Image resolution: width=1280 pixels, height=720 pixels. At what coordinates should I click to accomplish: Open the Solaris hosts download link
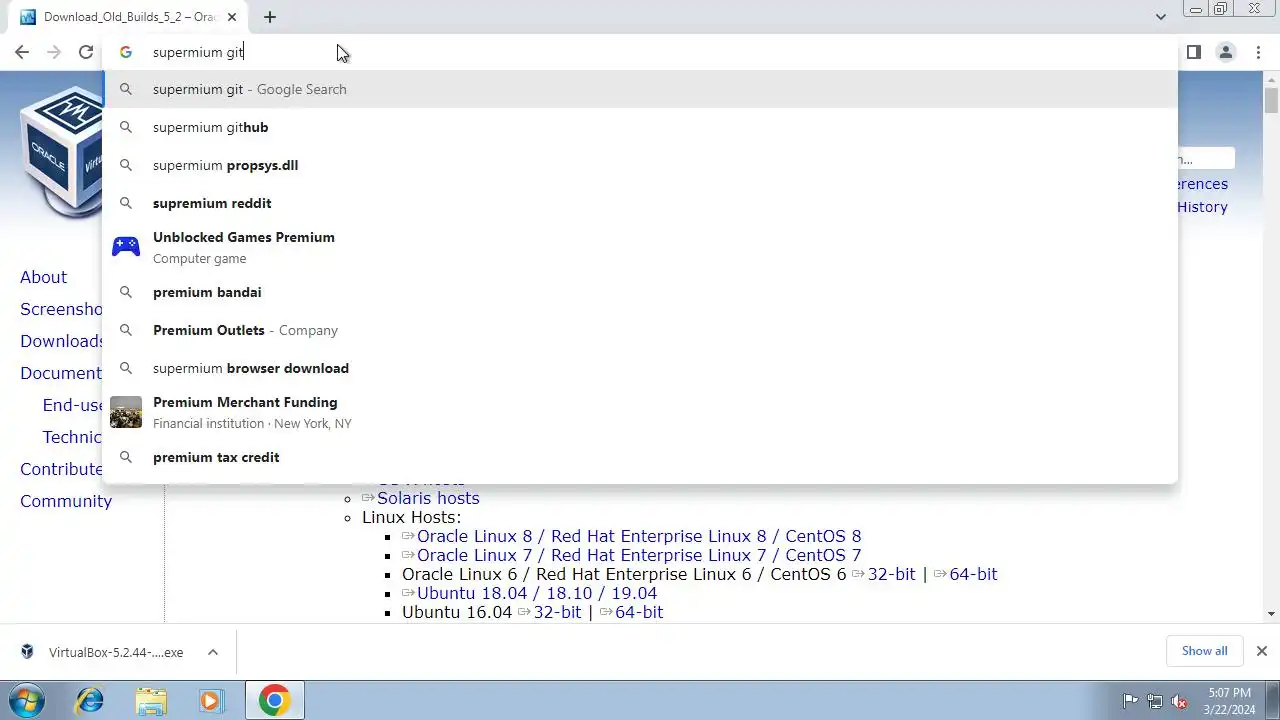[428, 498]
